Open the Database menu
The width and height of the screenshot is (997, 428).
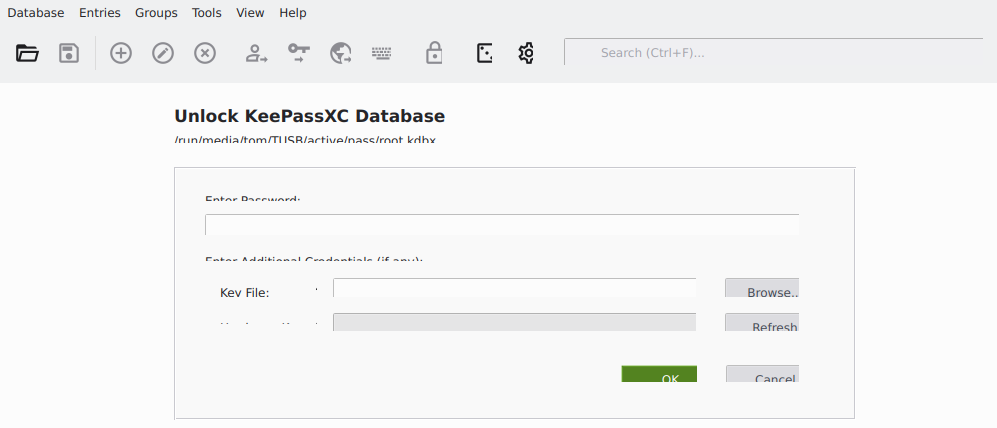36,13
